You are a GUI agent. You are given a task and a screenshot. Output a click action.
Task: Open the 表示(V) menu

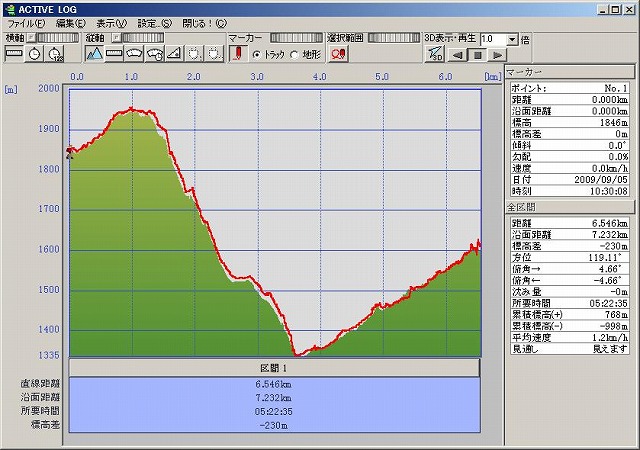click(x=111, y=23)
